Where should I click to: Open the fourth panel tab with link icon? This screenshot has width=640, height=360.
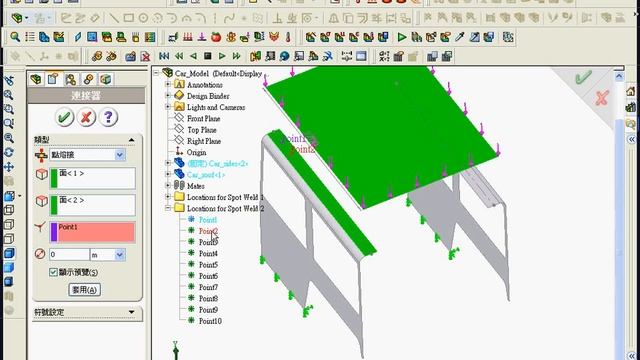tap(88, 79)
